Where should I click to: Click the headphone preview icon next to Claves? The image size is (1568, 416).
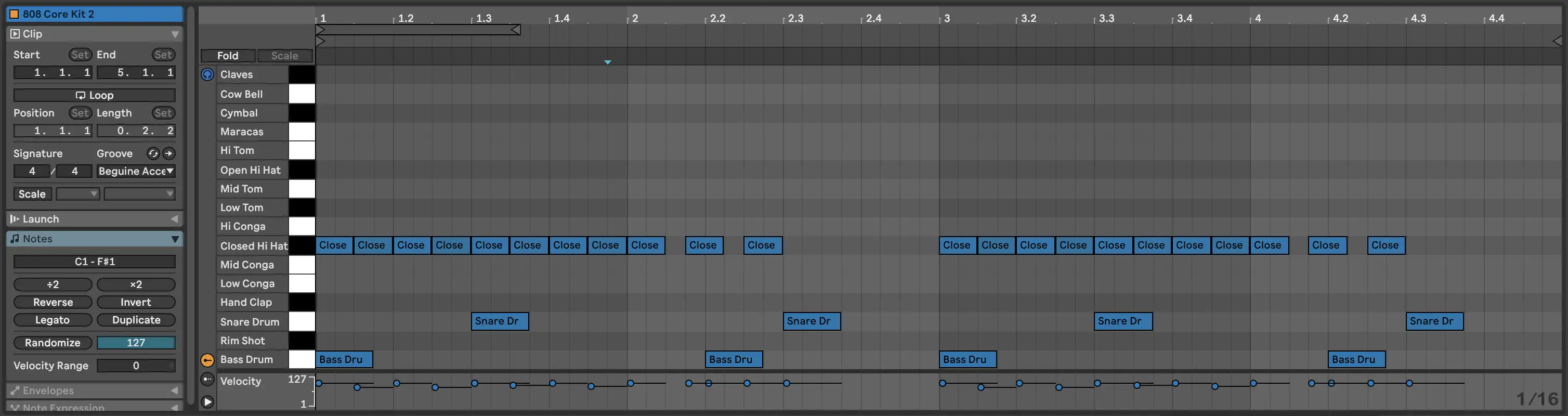click(x=207, y=74)
